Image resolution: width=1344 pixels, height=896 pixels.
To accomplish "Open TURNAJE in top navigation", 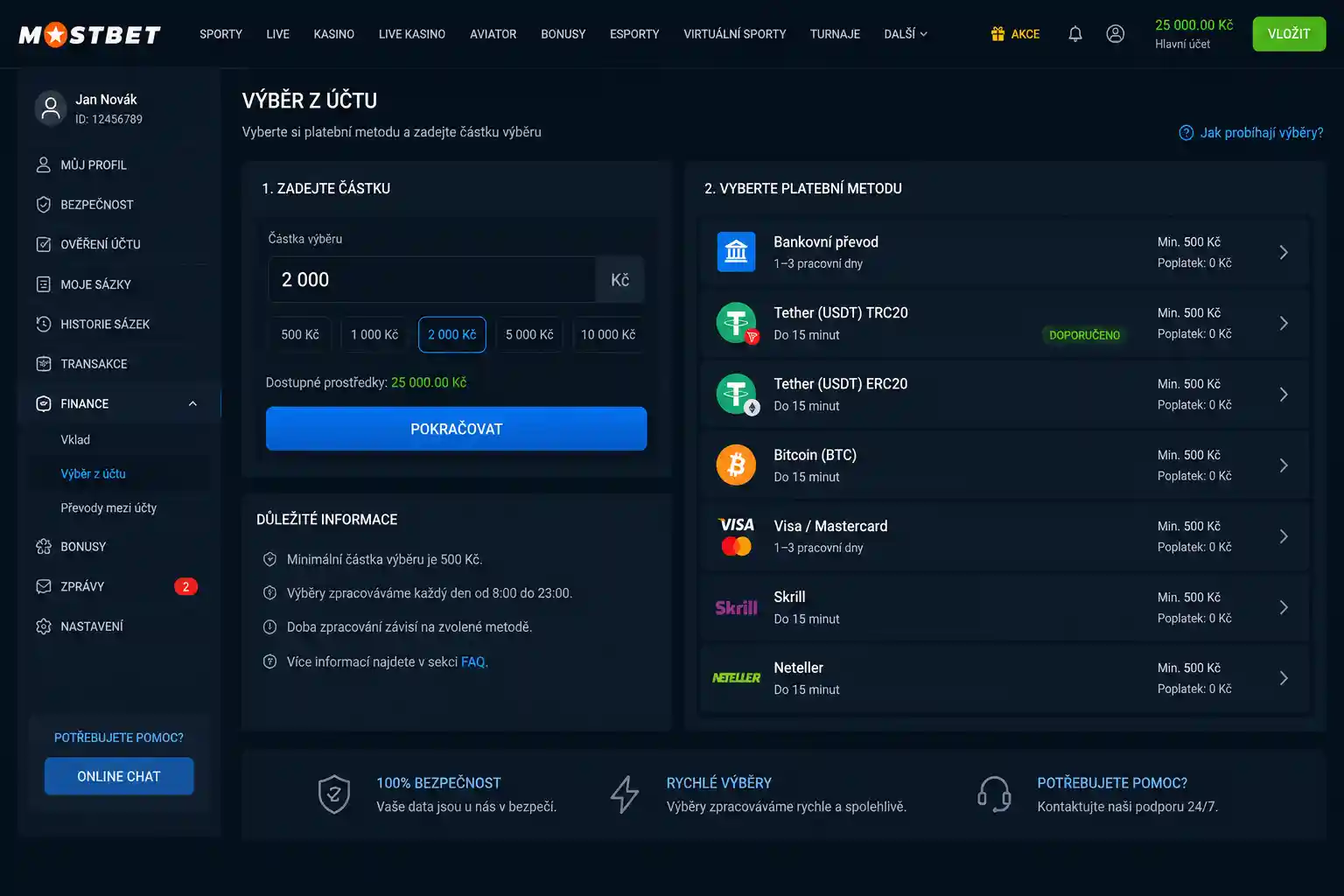I will point(835,34).
